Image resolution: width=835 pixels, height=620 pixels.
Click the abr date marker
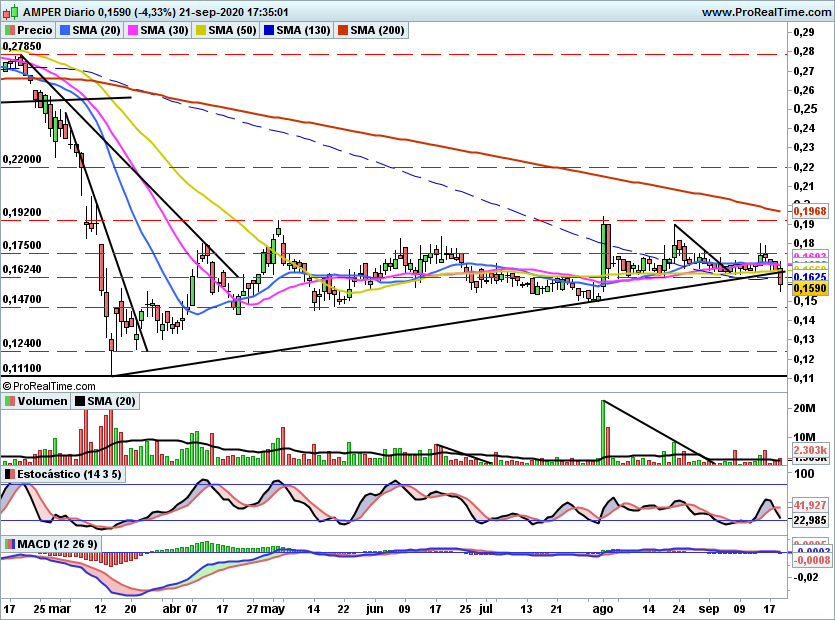tap(171, 609)
